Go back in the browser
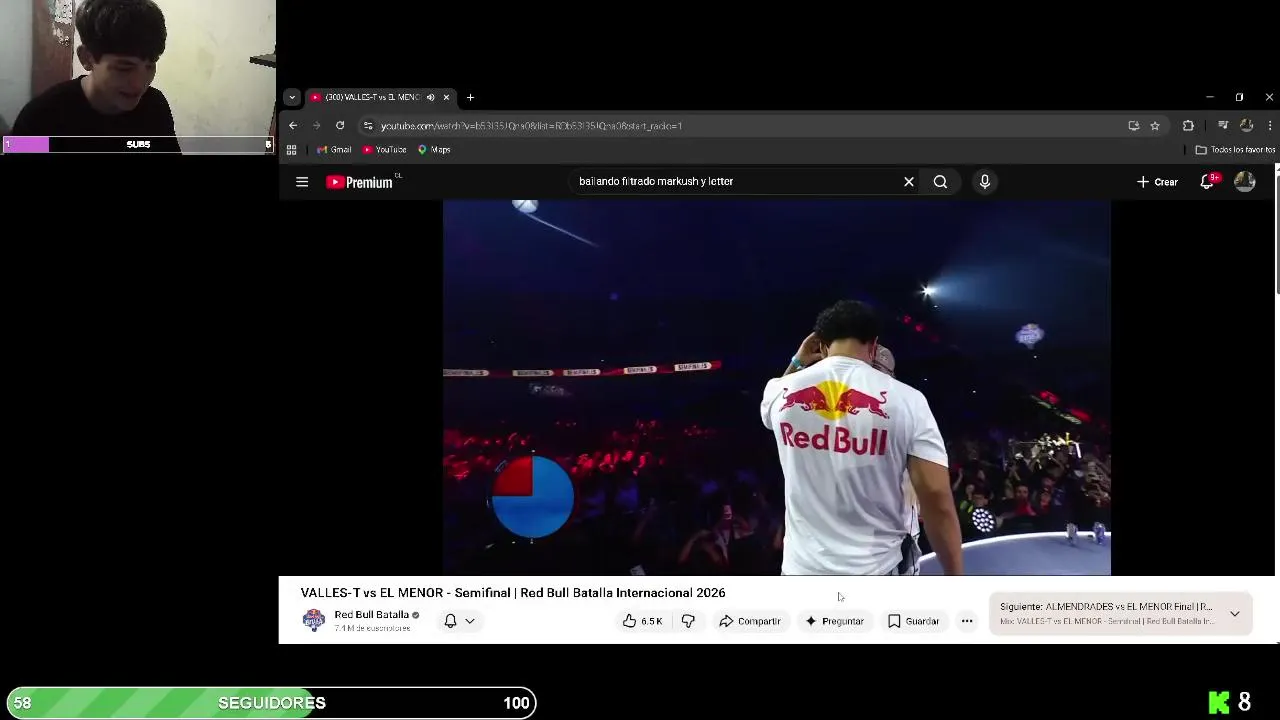The width and height of the screenshot is (1280, 720). point(293,126)
